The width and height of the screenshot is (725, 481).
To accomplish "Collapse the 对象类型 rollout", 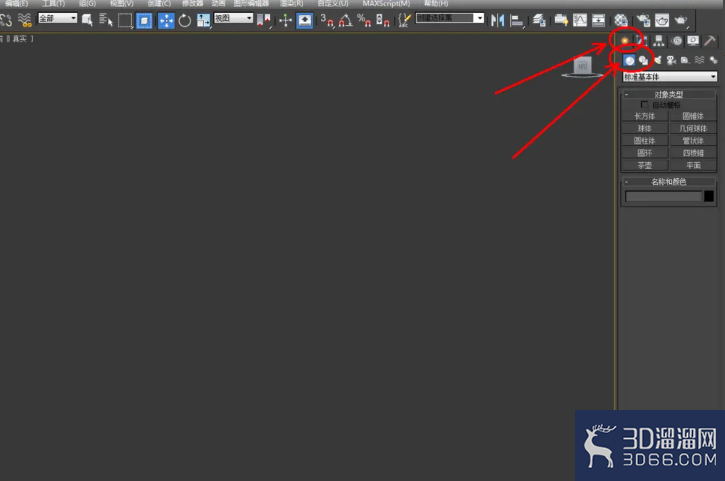I will (669, 94).
